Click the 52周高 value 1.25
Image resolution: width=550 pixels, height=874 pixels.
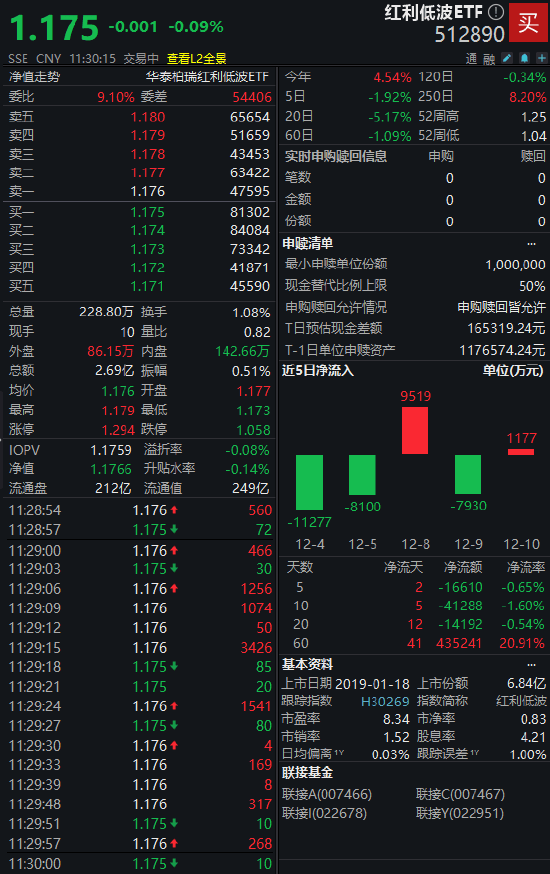[534, 117]
